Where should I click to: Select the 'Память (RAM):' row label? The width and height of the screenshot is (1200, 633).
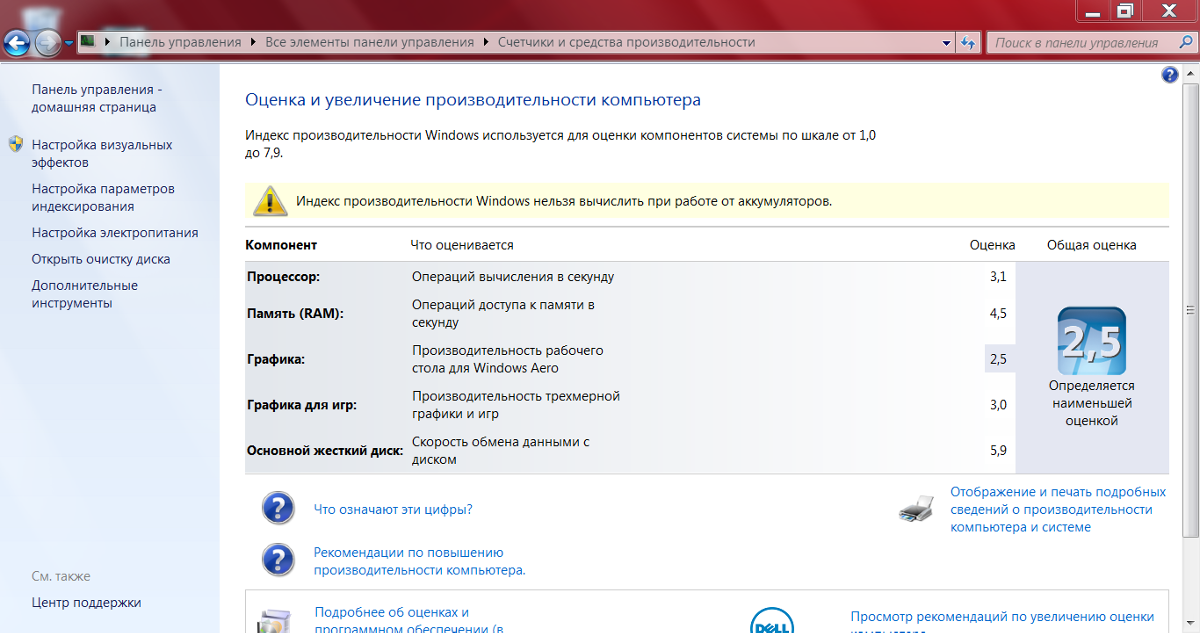tap(295, 313)
